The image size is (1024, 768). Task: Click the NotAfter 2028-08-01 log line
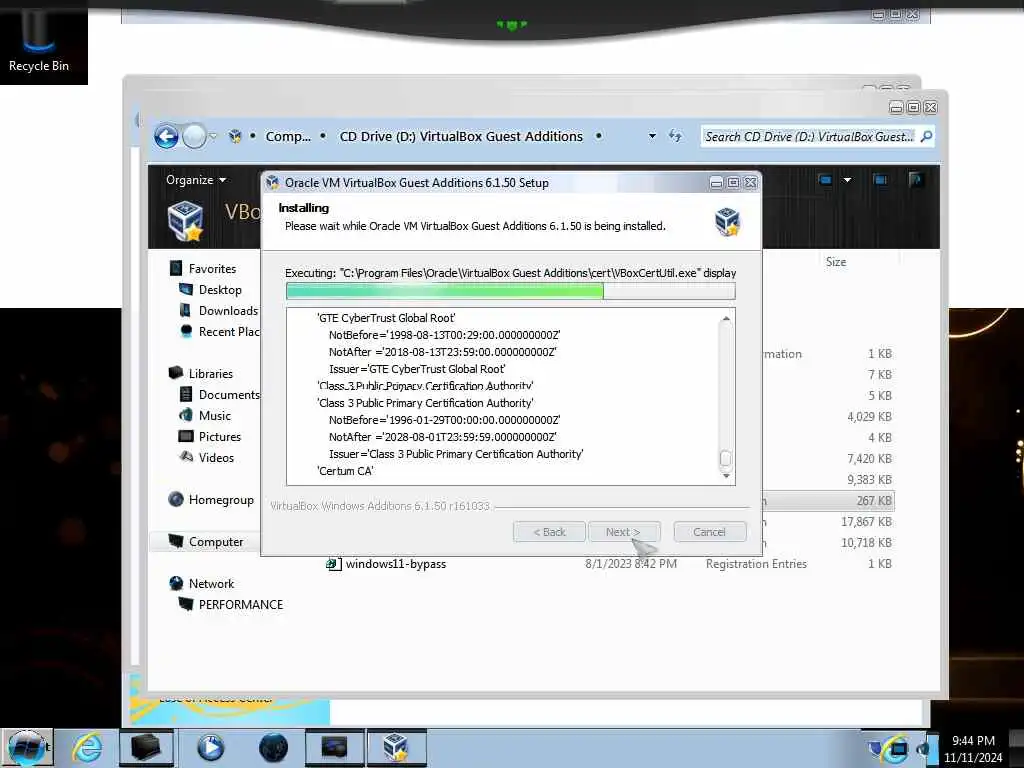coord(442,437)
